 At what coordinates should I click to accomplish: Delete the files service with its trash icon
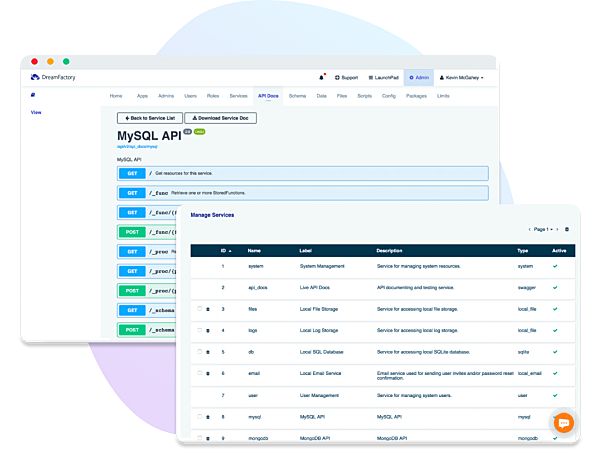[x=208, y=309]
